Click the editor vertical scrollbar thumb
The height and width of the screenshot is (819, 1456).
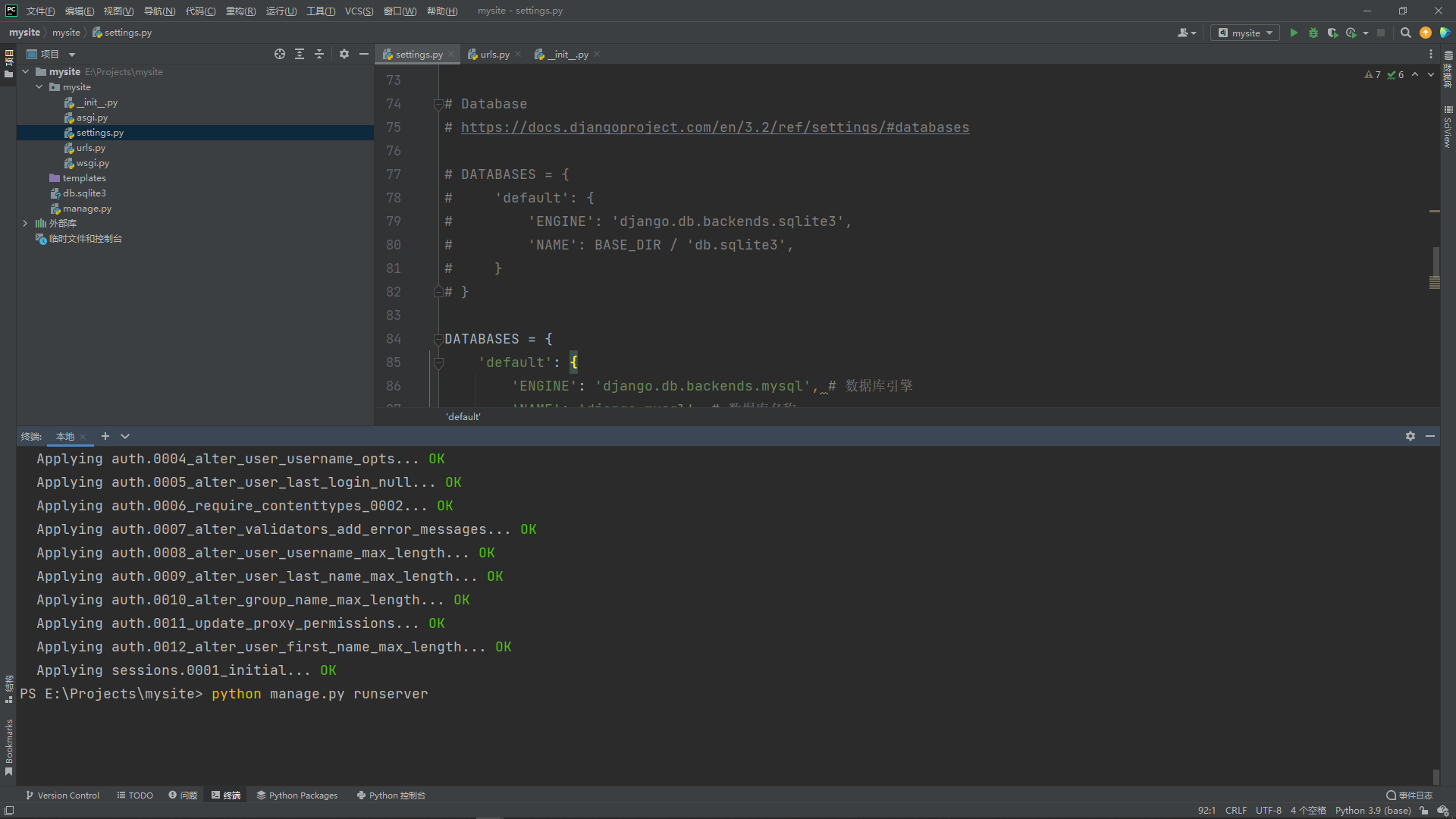point(1435,262)
